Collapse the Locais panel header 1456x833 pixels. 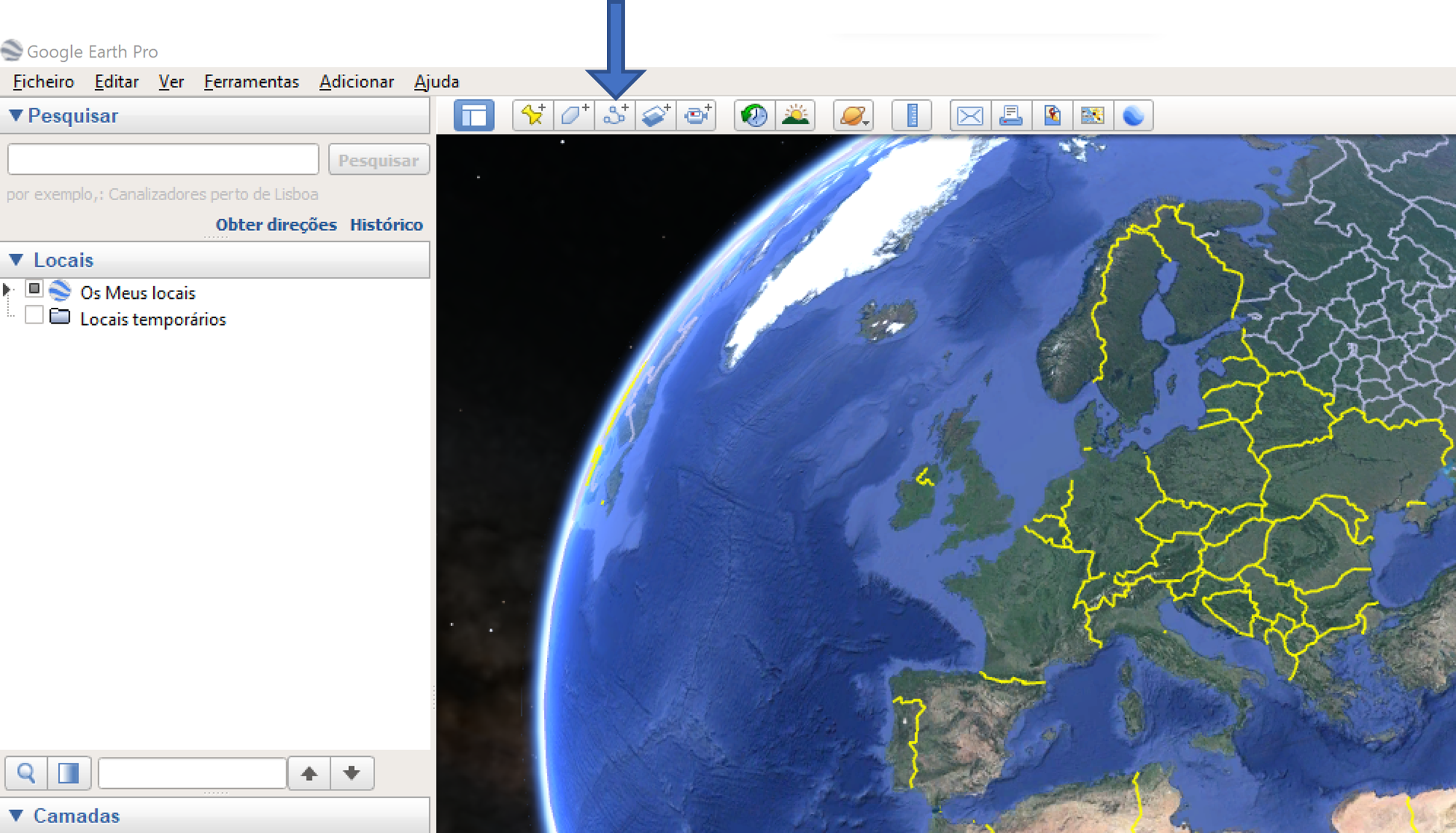pyautogui.click(x=16, y=259)
